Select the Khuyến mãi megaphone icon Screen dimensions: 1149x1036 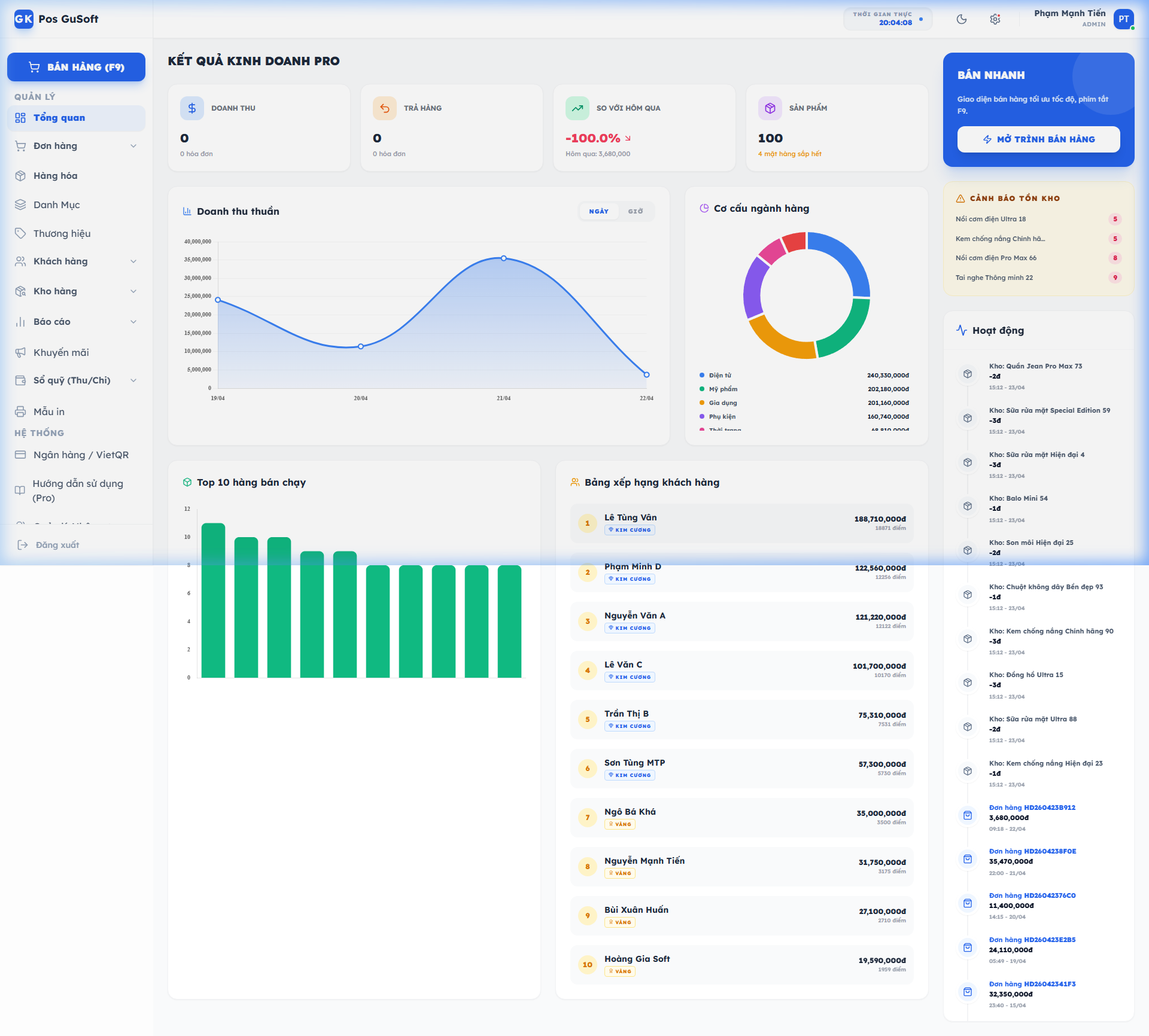pos(20,352)
